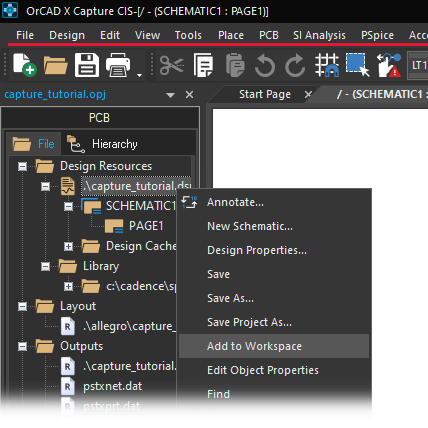Select the .\allegro\capture_ layout file
Viewport: 428px width, 428px height.
click(x=129, y=326)
